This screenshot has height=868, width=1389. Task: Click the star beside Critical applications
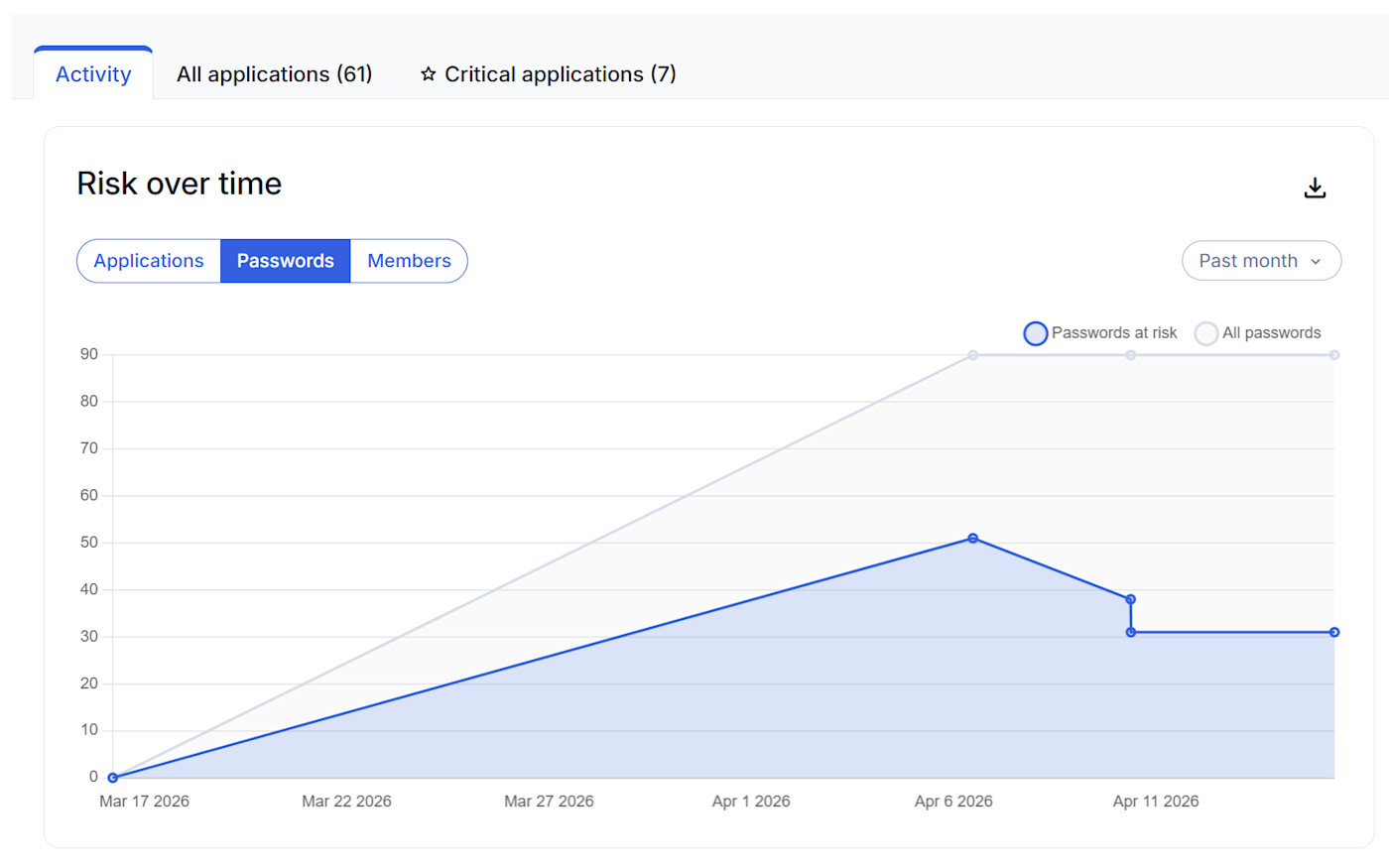pos(428,73)
